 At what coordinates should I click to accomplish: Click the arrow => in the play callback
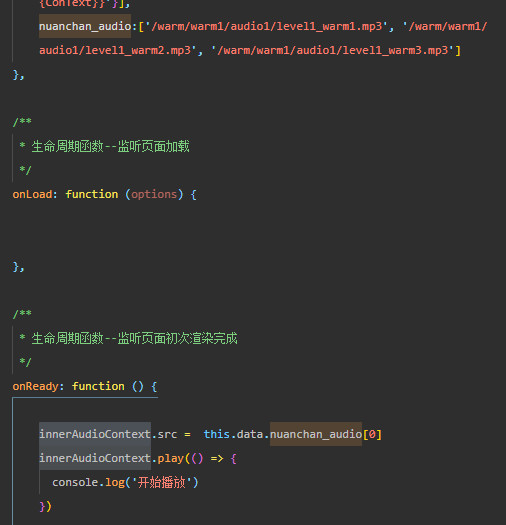point(217,458)
